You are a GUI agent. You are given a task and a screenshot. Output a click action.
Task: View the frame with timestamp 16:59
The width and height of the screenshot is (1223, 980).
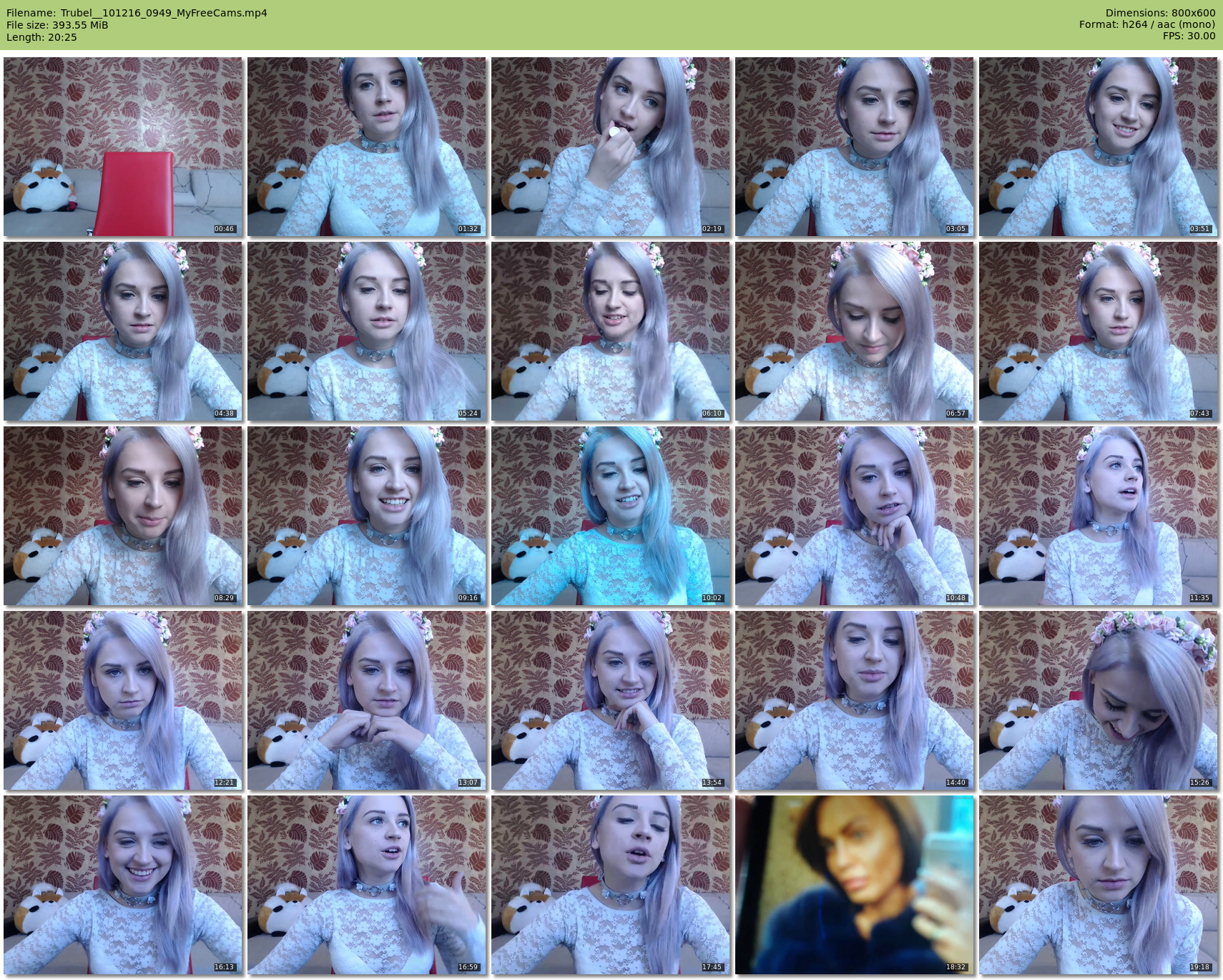[367, 885]
